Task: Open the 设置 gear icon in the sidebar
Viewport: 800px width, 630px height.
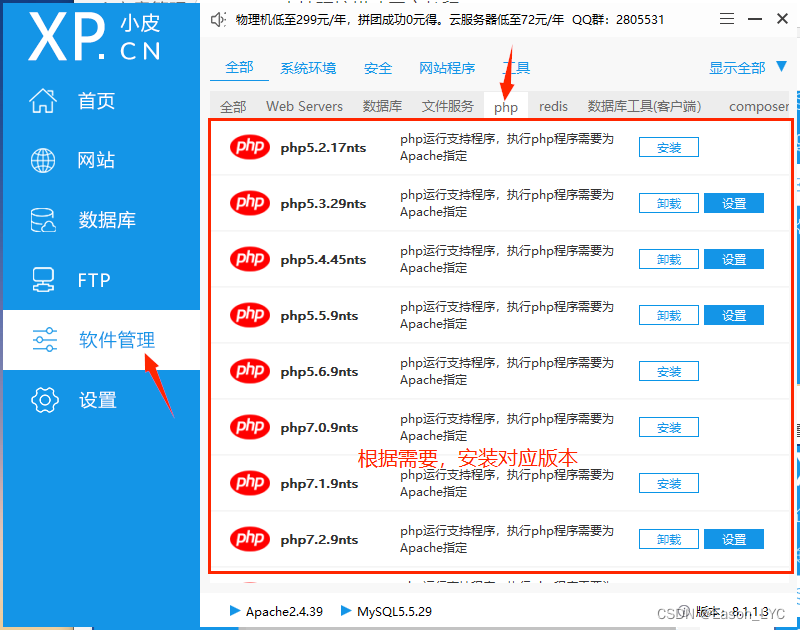Action: pyautogui.click(x=45, y=399)
